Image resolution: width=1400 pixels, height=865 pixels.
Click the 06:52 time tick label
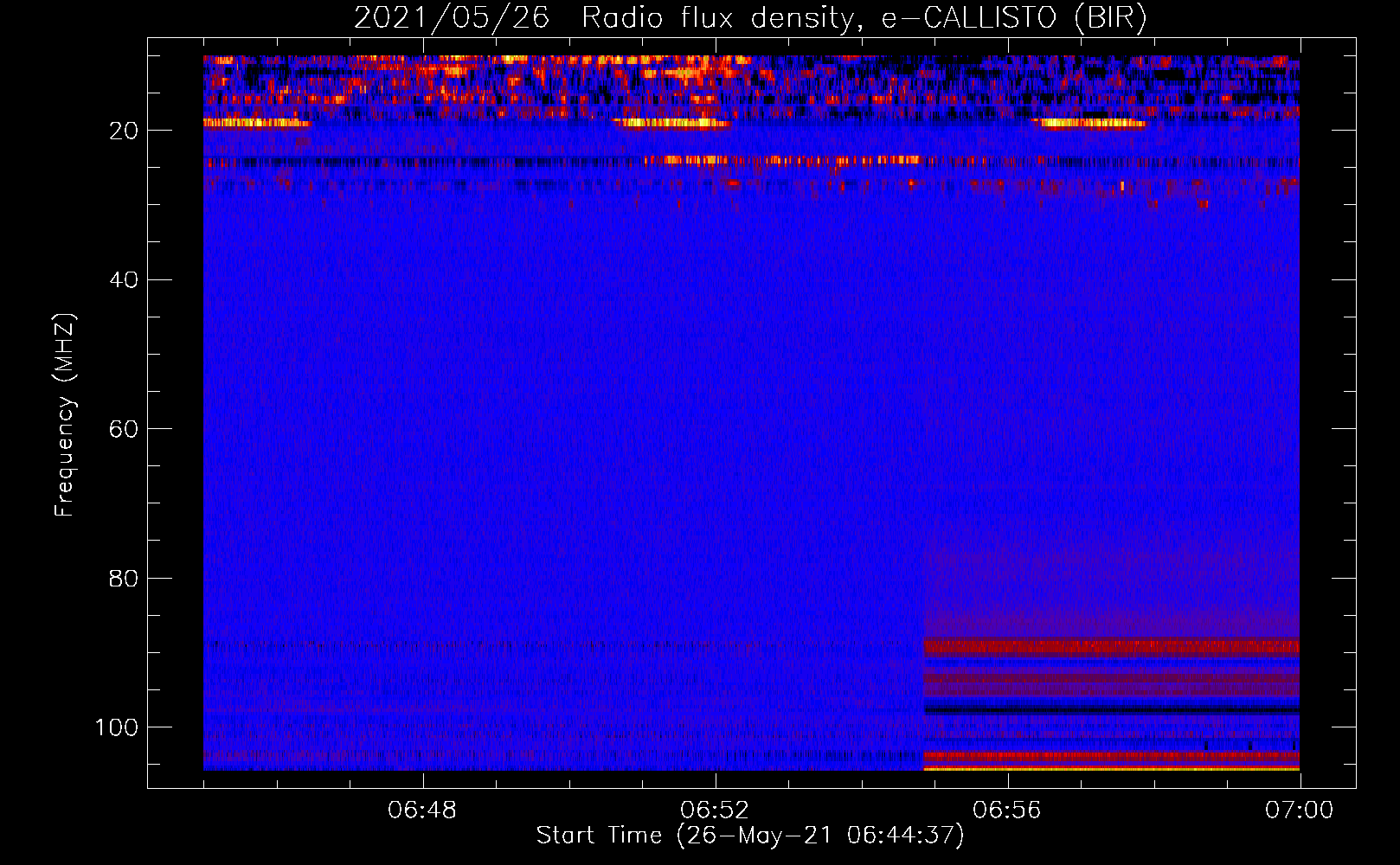(715, 811)
